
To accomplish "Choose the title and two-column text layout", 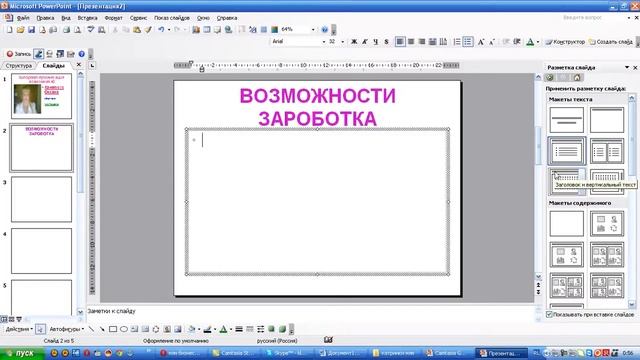I will point(607,151).
